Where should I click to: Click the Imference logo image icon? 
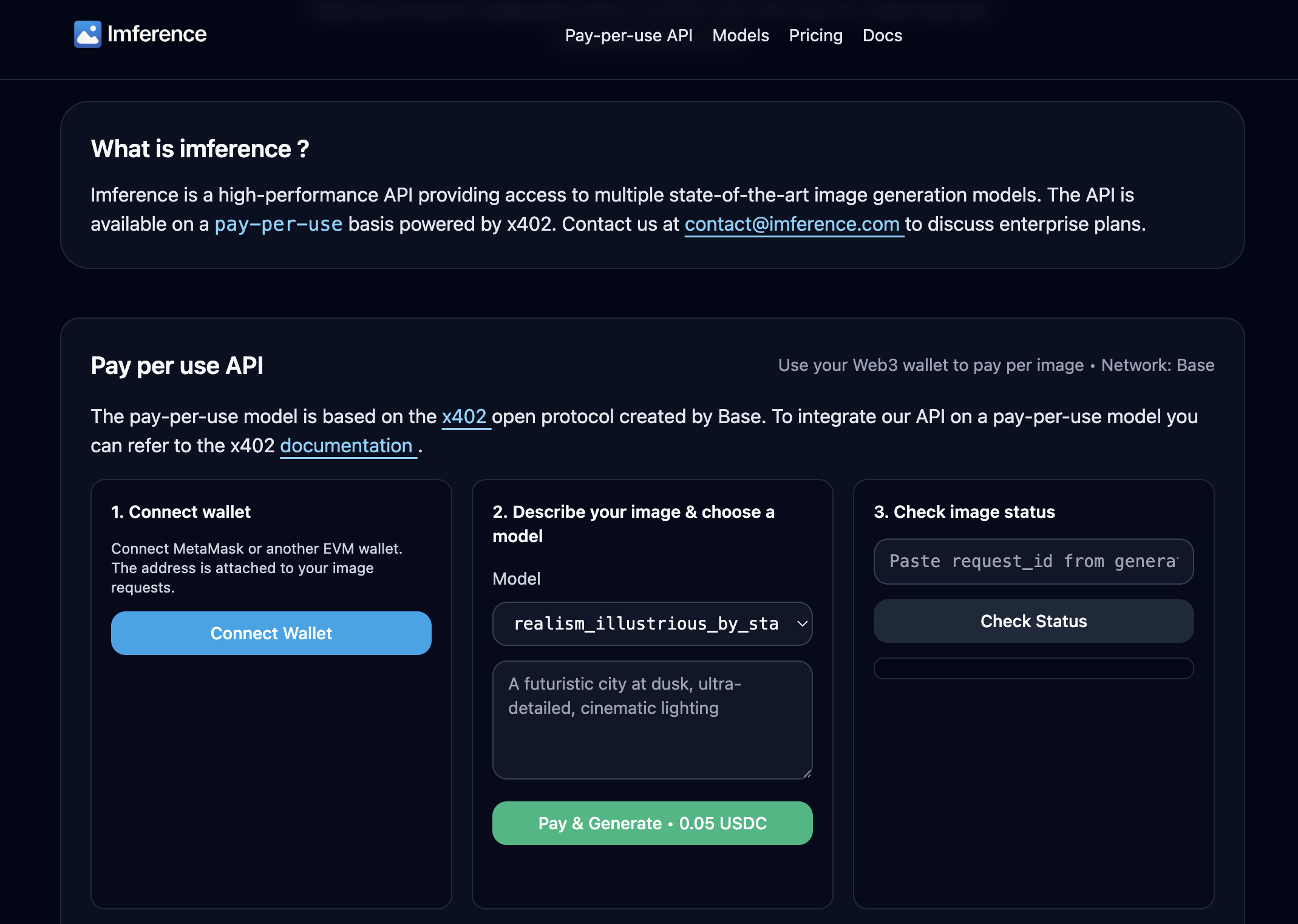(87, 35)
